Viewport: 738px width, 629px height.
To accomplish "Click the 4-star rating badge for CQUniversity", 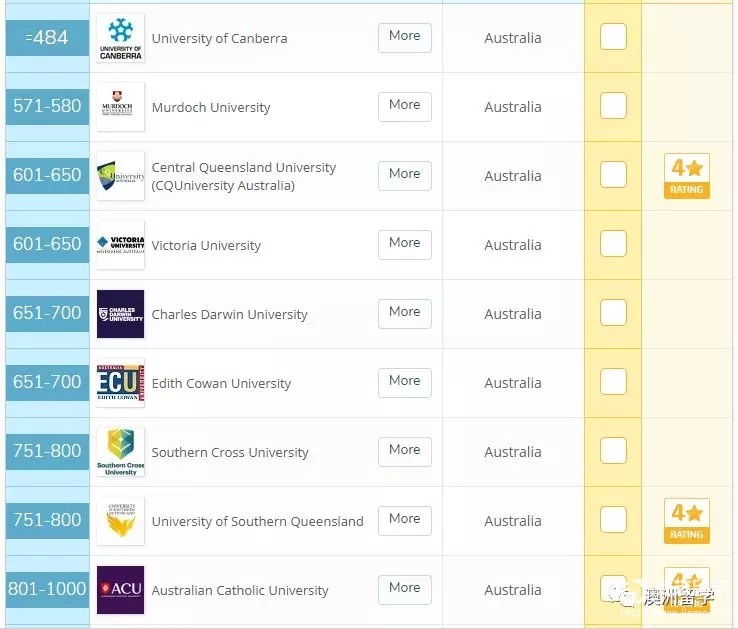I will (x=686, y=176).
